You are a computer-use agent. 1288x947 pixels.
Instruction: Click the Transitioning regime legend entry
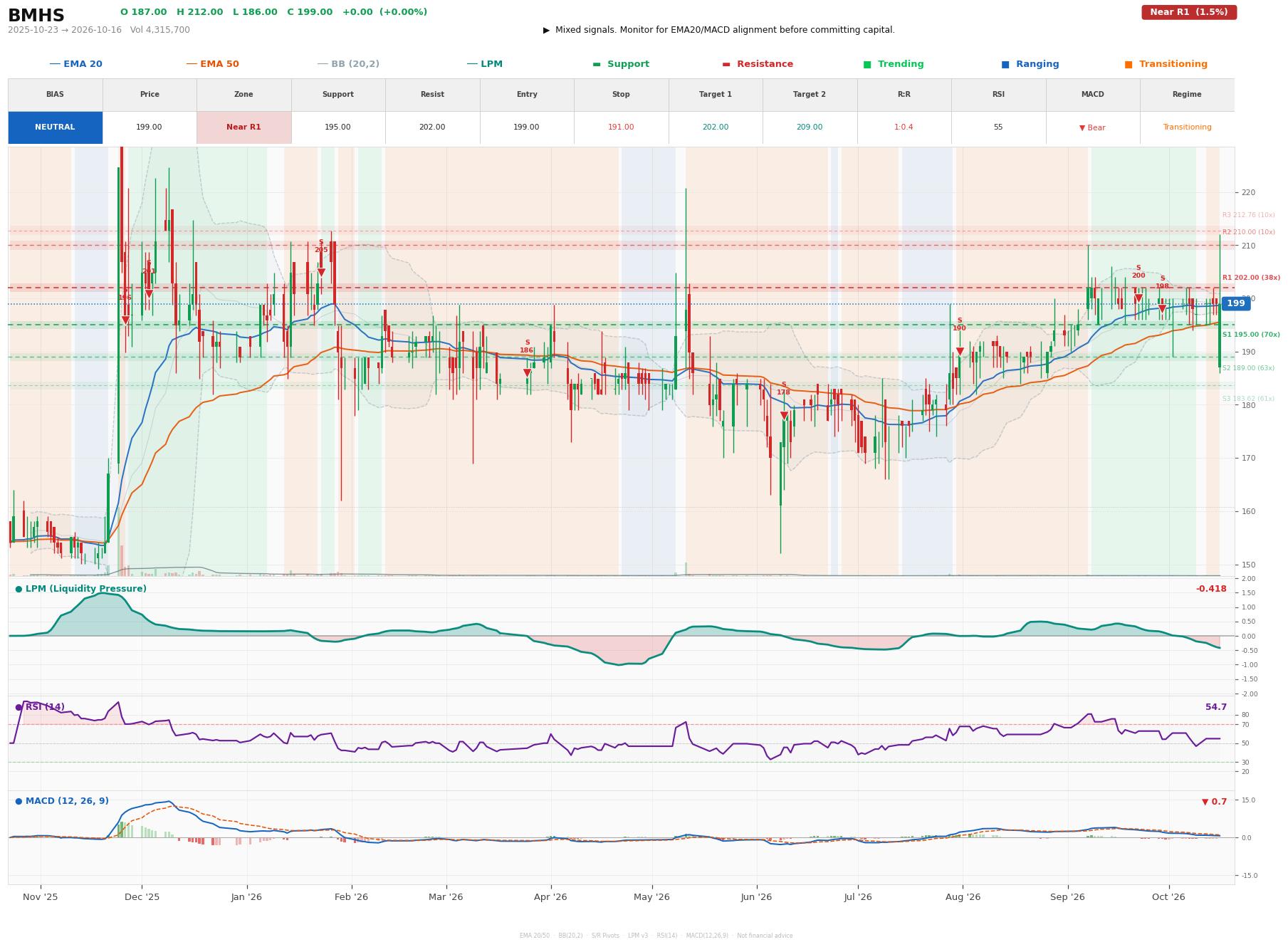pyautogui.click(x=1166, y=64)
